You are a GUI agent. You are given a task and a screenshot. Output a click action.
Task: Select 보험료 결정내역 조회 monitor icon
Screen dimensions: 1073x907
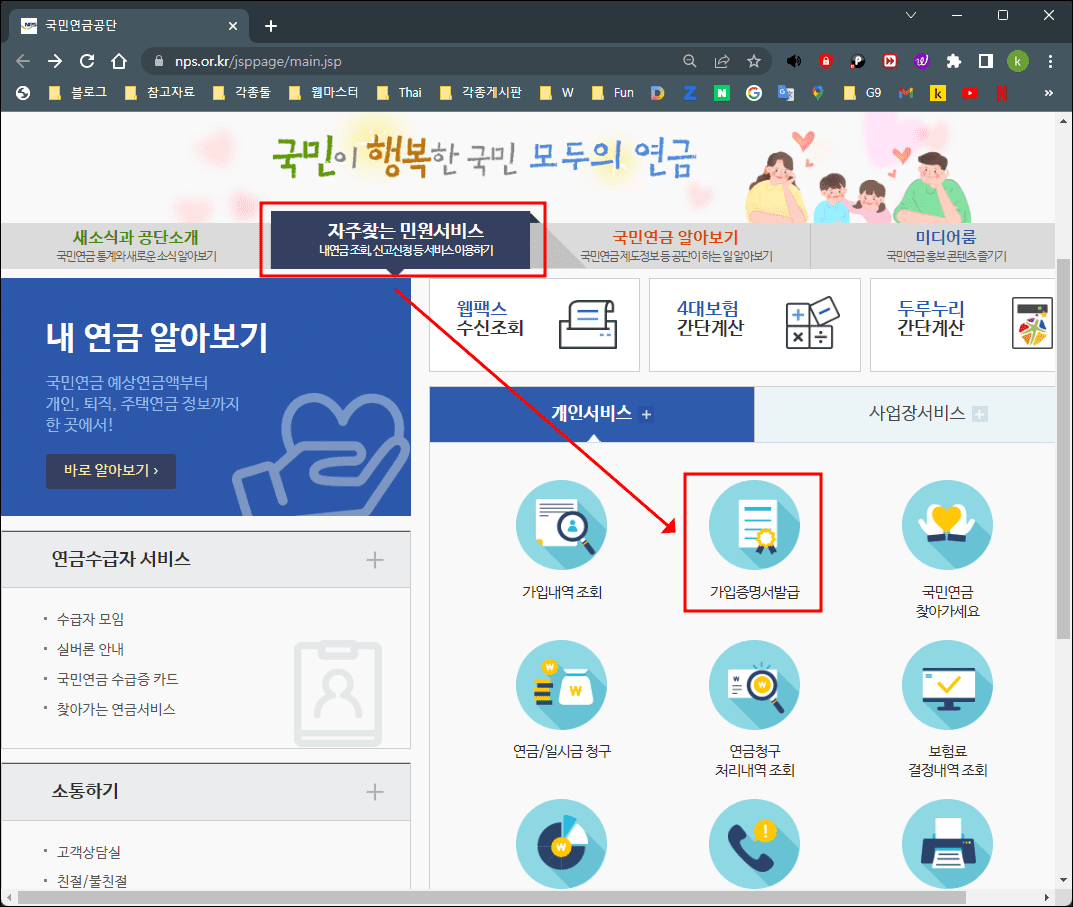click(x=947, y=685)
